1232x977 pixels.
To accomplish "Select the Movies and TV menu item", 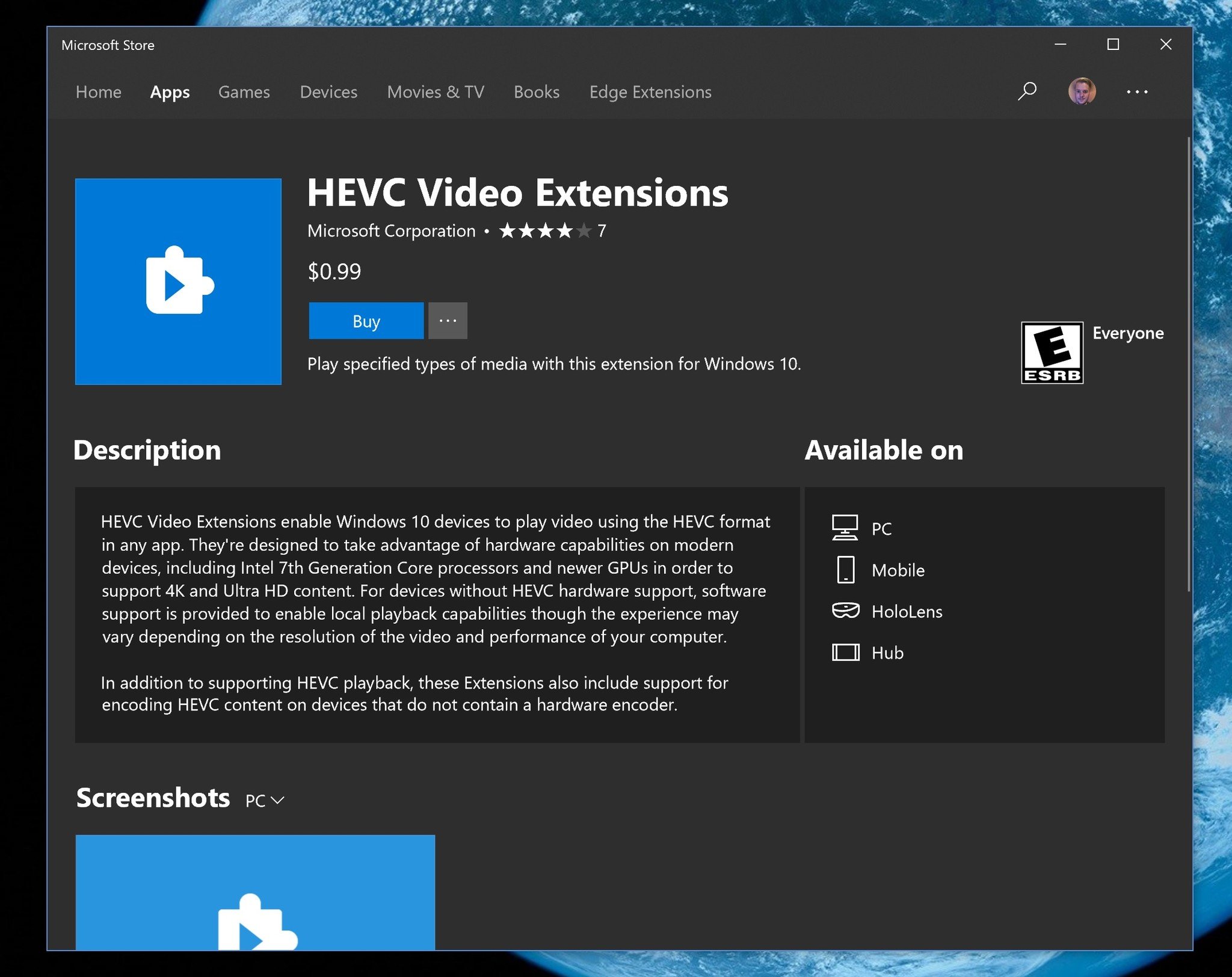I will click(x=436, y=92).
